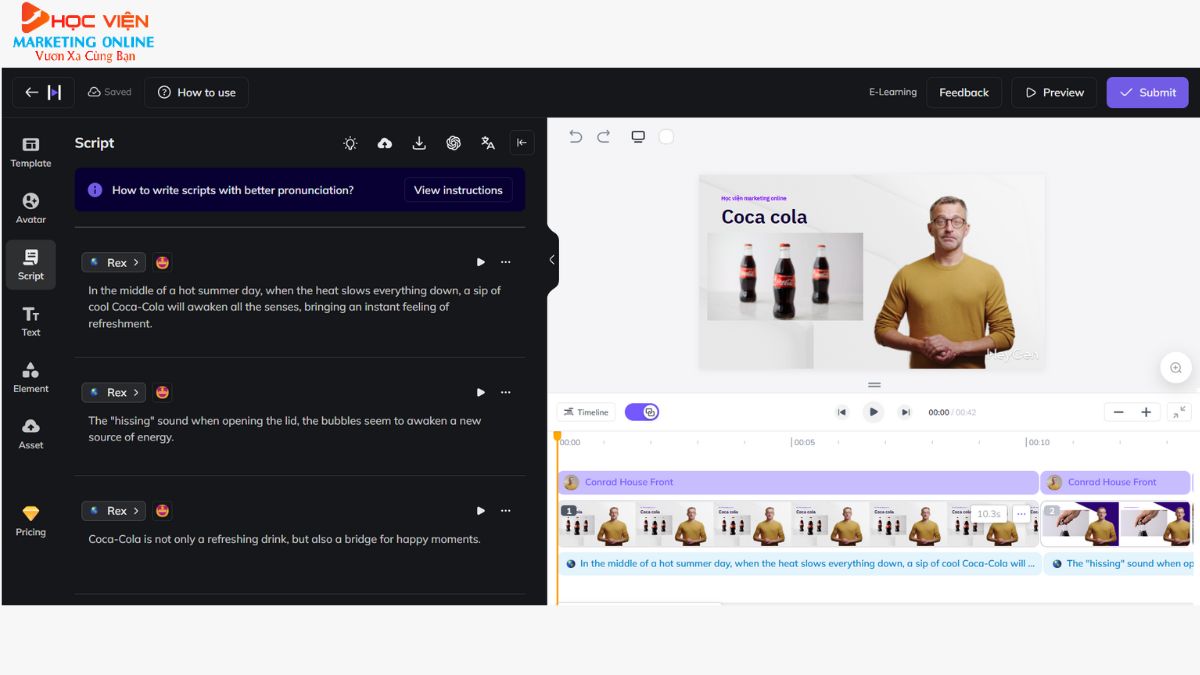Click the "In the middle of a hot" audio clip

coord(799,564)
